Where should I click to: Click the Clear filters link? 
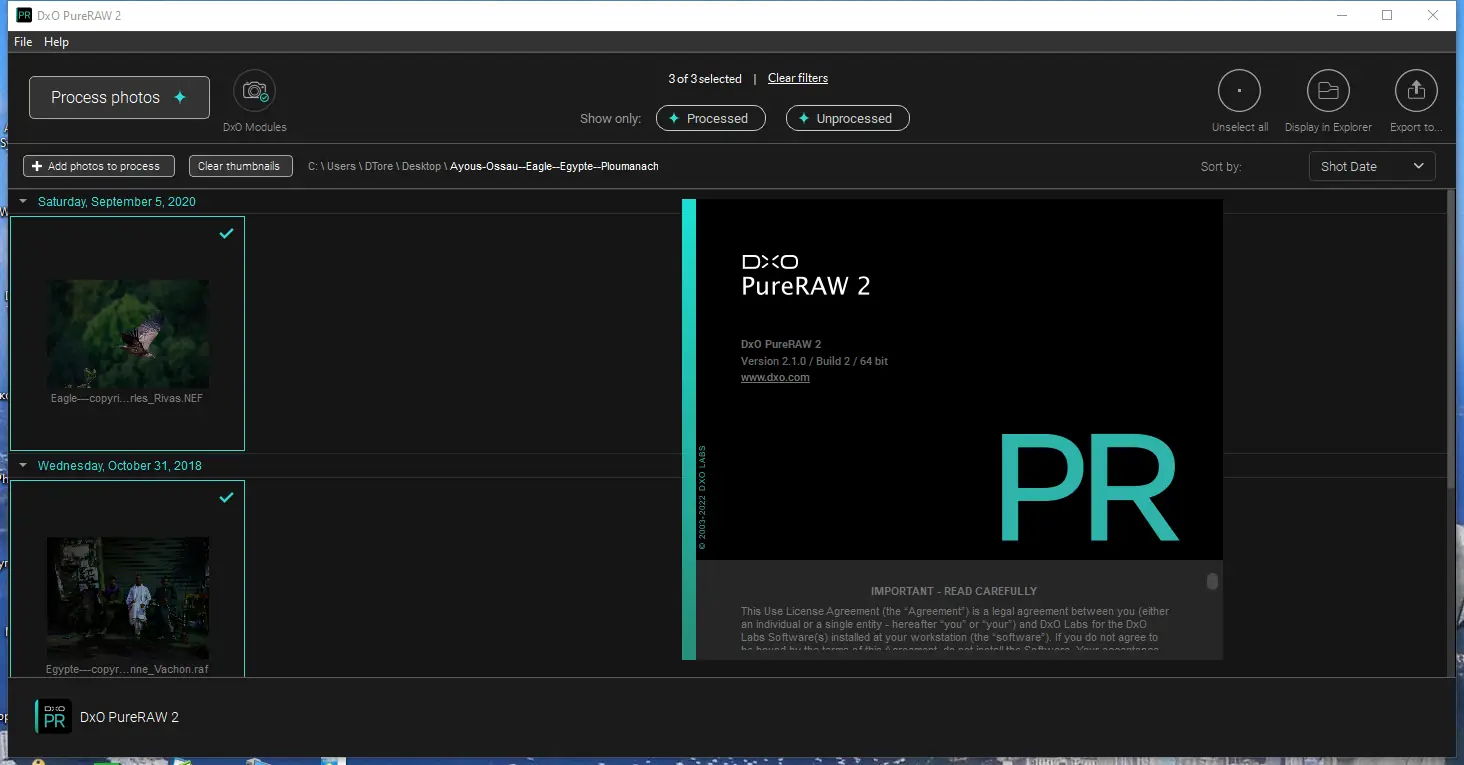click(798, 78)
